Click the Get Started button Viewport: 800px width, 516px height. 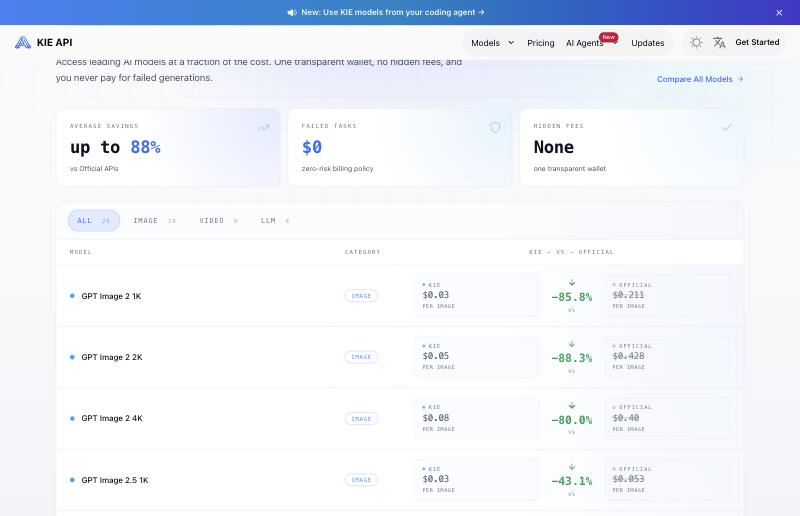tap(757, 42)
